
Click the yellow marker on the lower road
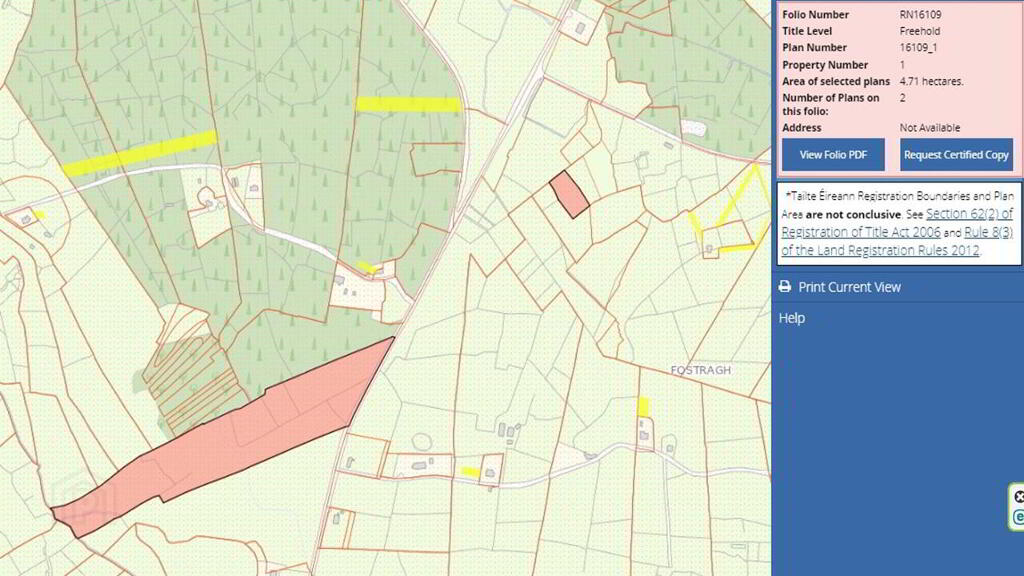[x=469, y=472]
